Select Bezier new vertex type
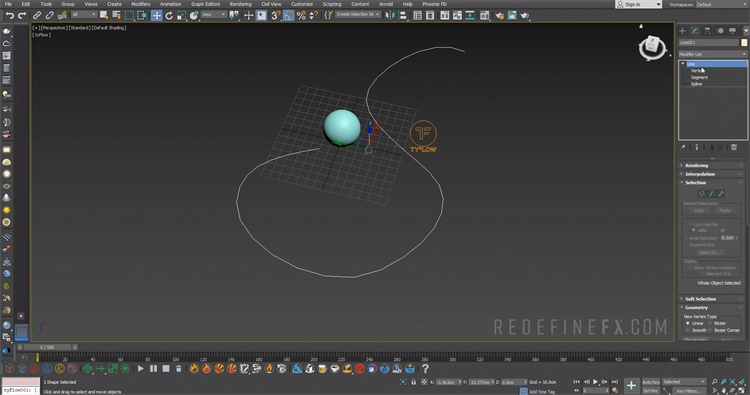The height and width of the screenshot is (395, 750). pyautogui.click(x=717, y=323)
